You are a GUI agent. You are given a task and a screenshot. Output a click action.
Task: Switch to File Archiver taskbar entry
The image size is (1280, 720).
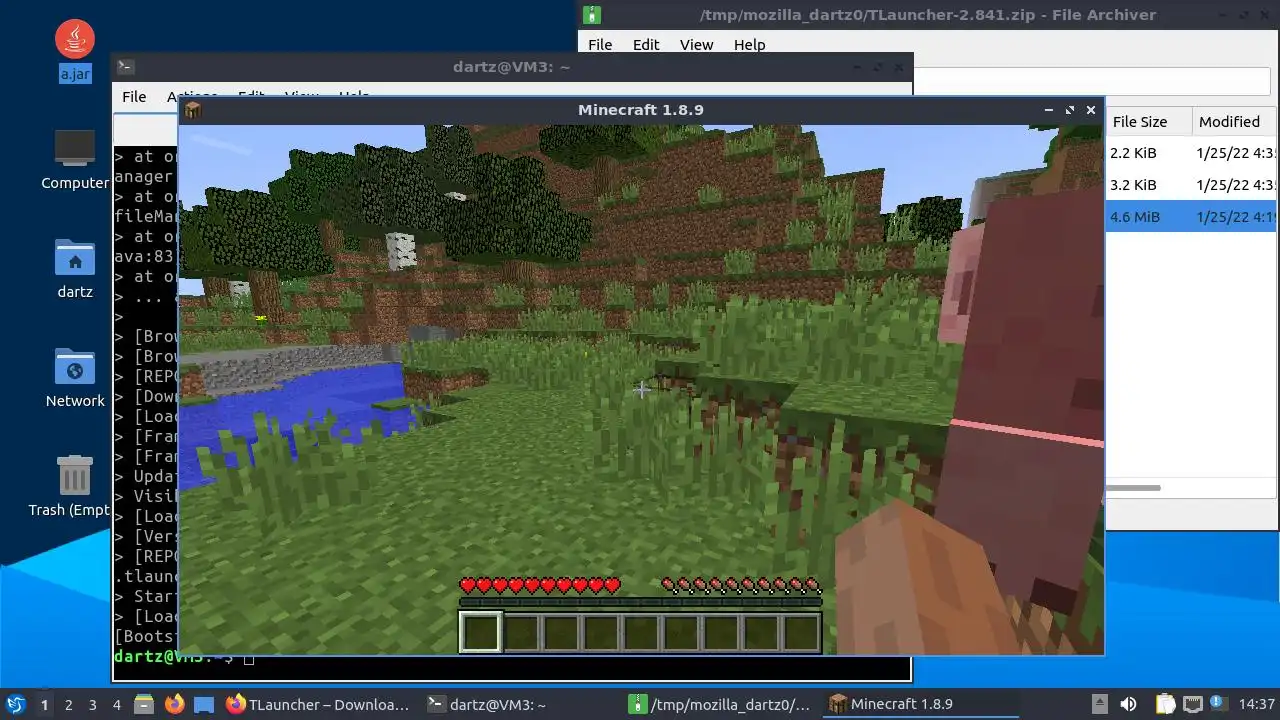[x=721, y=704]
